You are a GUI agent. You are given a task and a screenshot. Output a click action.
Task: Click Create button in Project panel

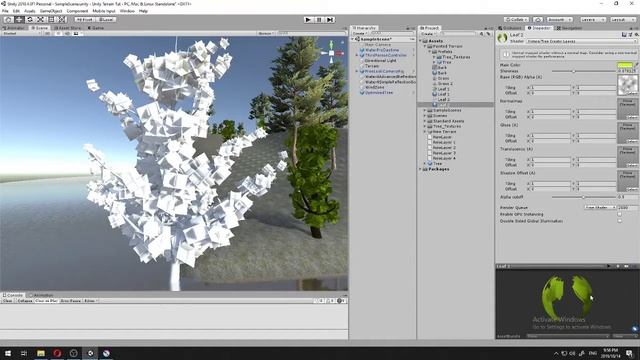[428, 33]
